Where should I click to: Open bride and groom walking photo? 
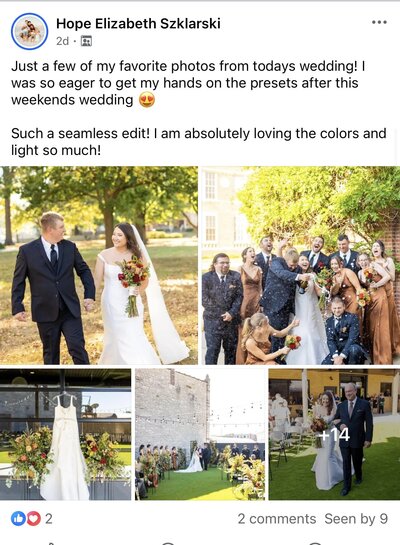click(x=99, y=265)
